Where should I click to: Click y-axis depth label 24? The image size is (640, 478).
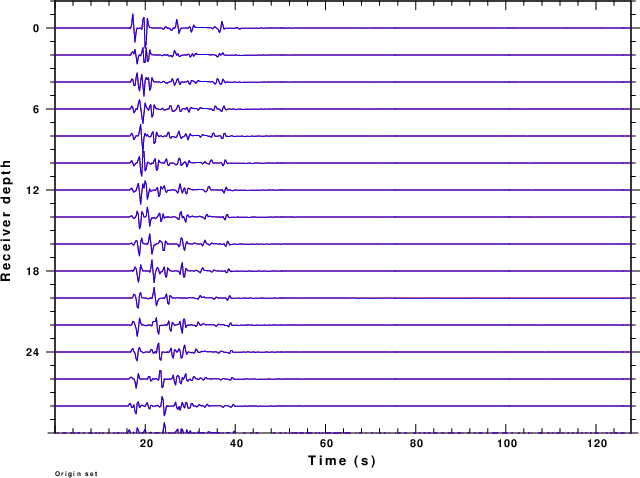[x=33, y=352]
